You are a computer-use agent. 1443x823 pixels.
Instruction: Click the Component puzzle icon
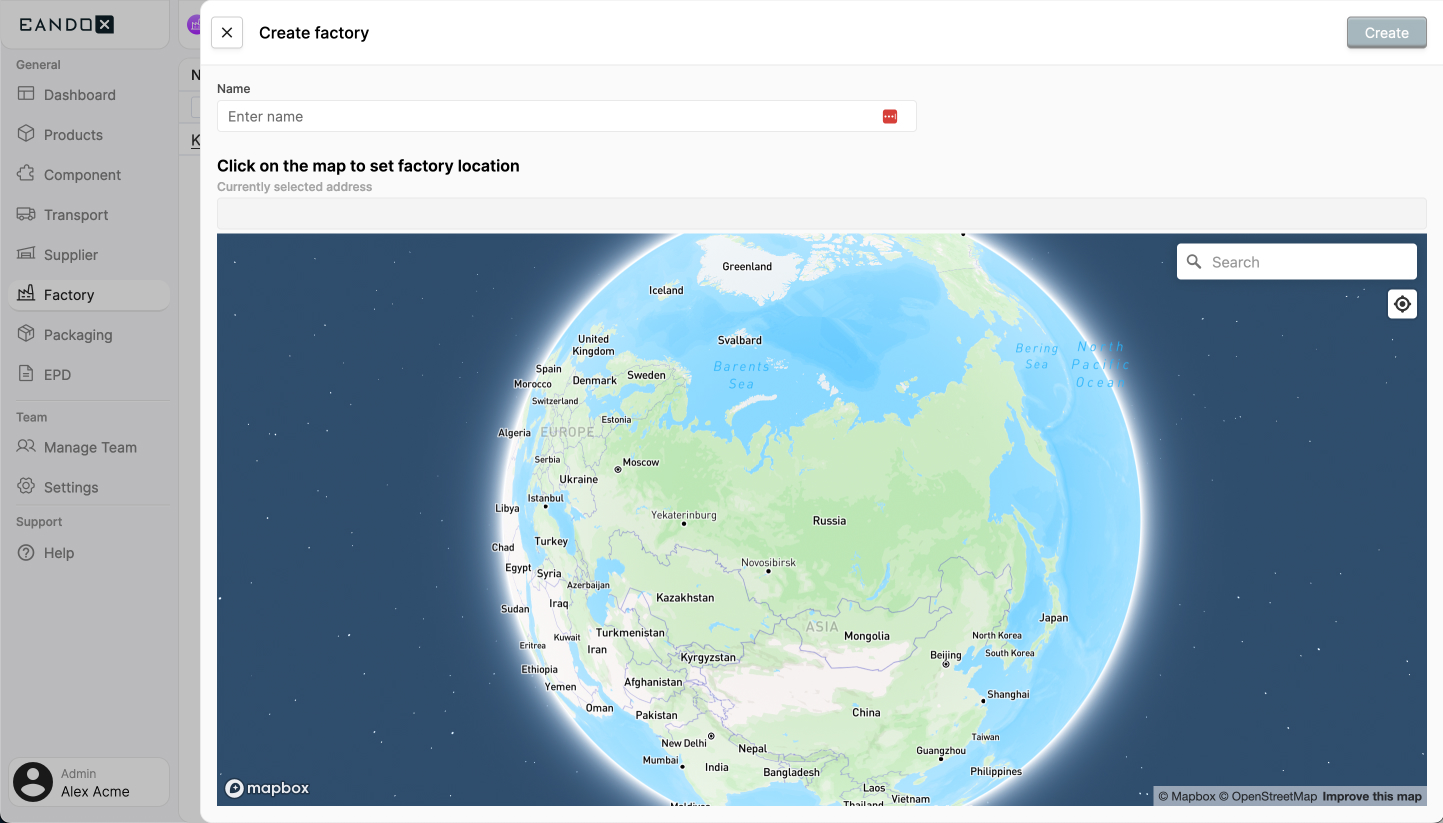[x=26, y=174]
